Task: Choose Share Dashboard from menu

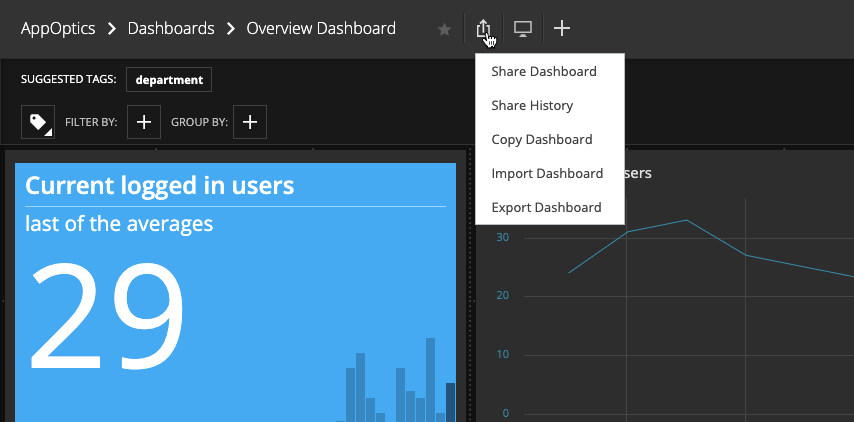Action: tap(550, 71)
